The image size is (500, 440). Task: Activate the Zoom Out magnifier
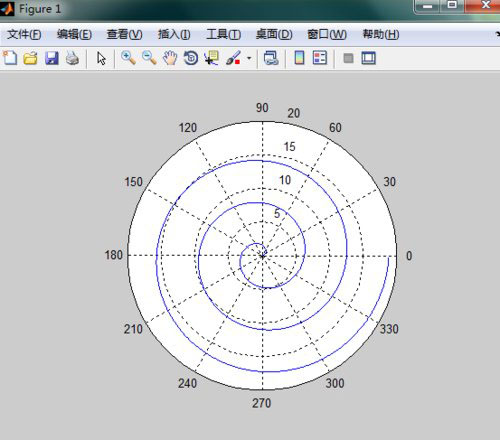[149, 58]
